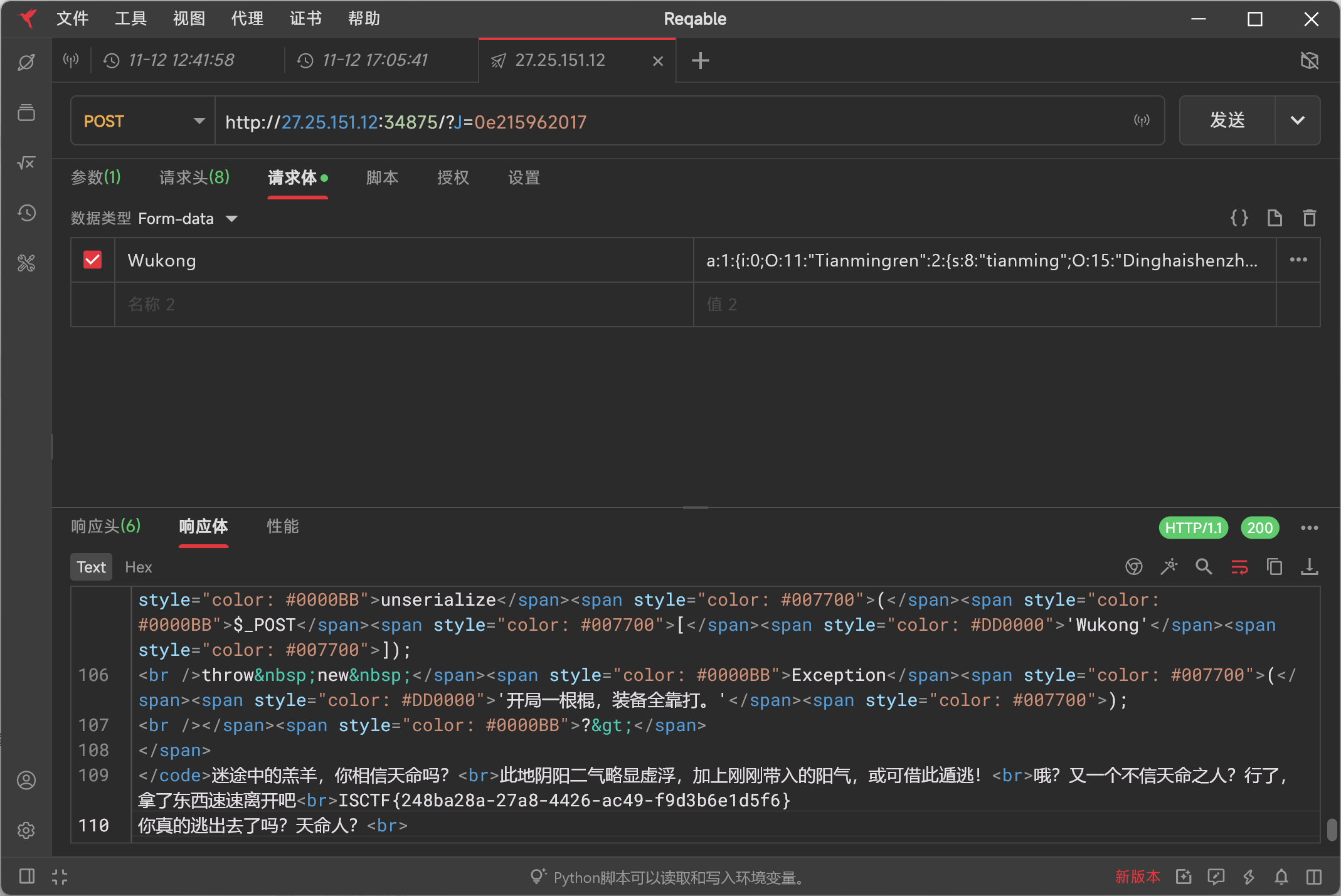Image resolution: width=1341 pixels, height=896 pixels.
Task: Click the curly braces format icon
Action: [x=1239, y=218]
